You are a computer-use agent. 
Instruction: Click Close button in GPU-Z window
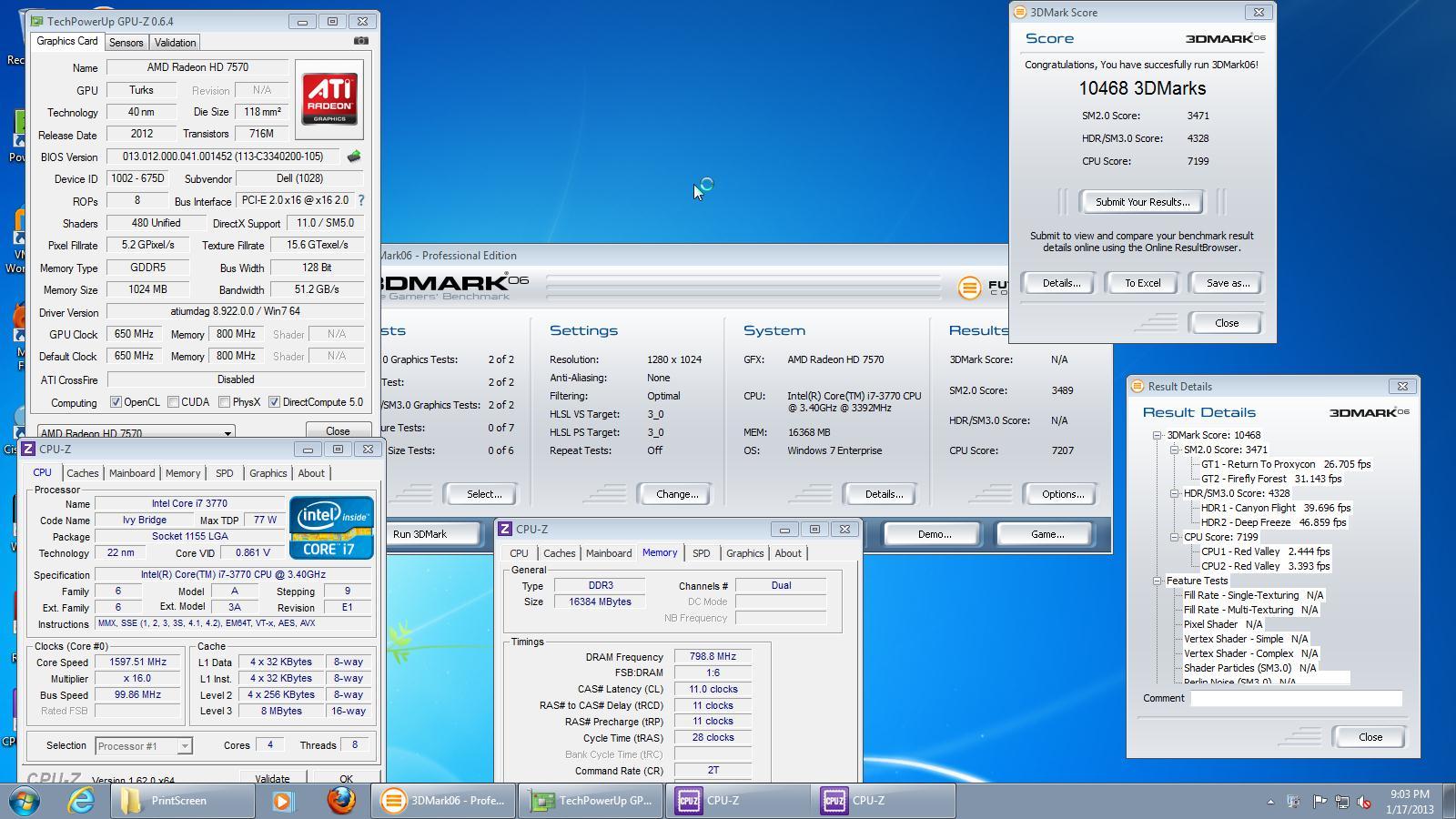(338, 430)
